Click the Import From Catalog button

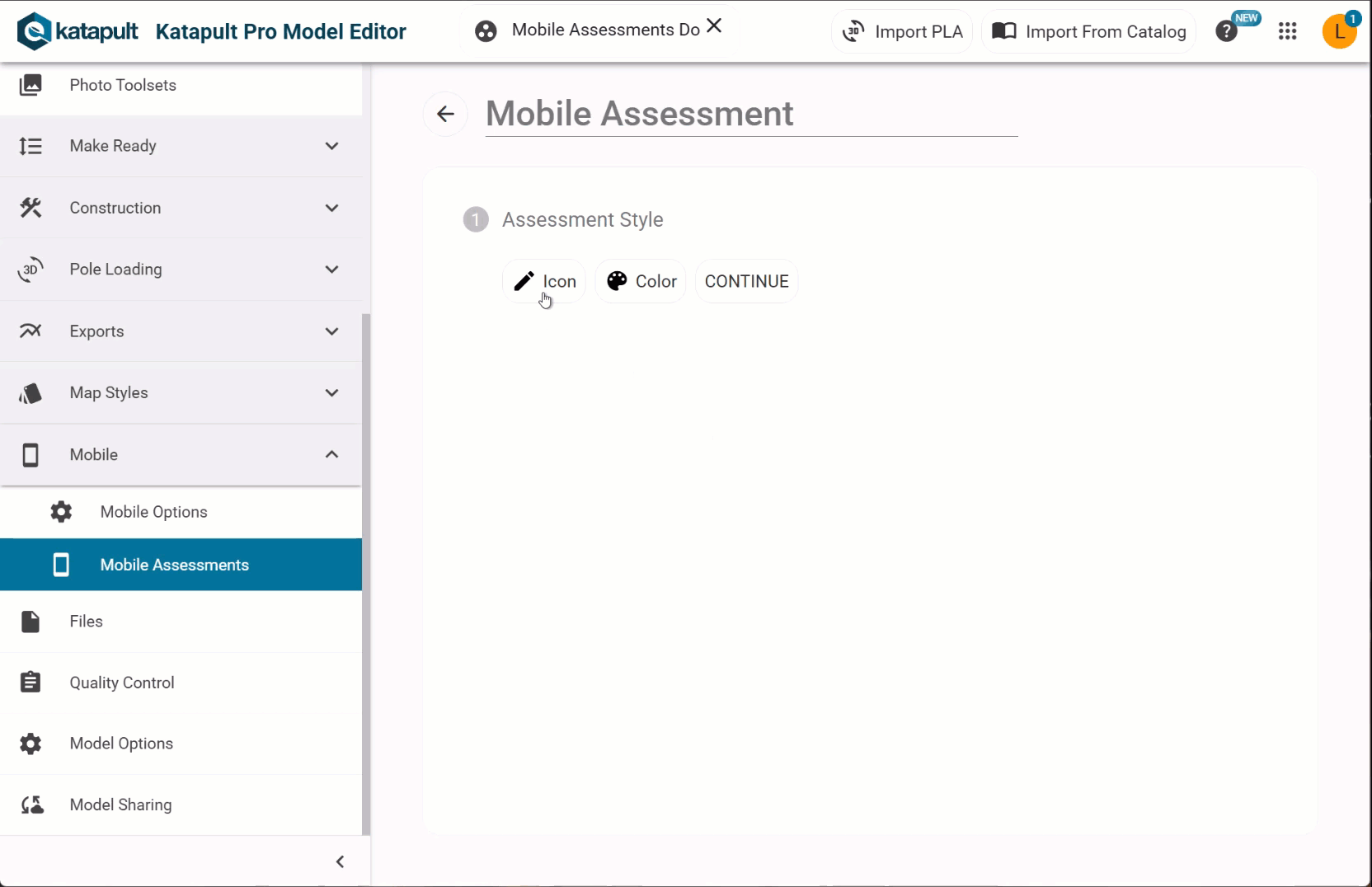pos(1088,31)
